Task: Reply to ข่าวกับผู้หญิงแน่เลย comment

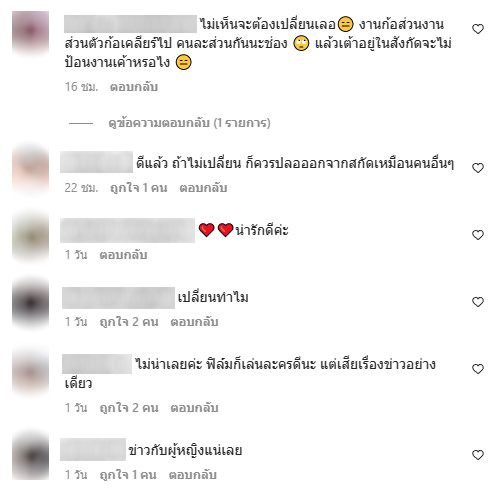Action: [192, 475]
